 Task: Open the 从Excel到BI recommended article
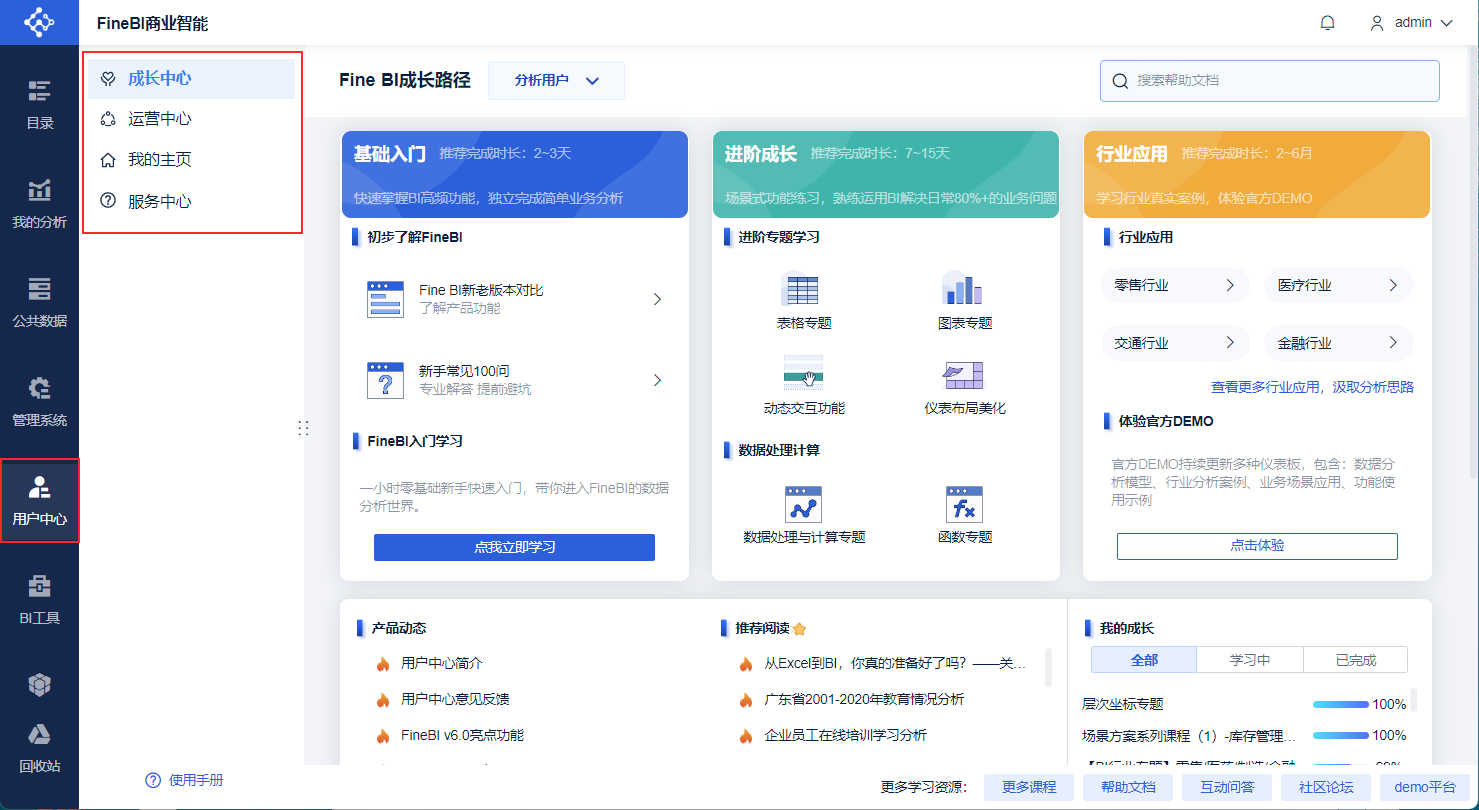(x=895, y=663)
